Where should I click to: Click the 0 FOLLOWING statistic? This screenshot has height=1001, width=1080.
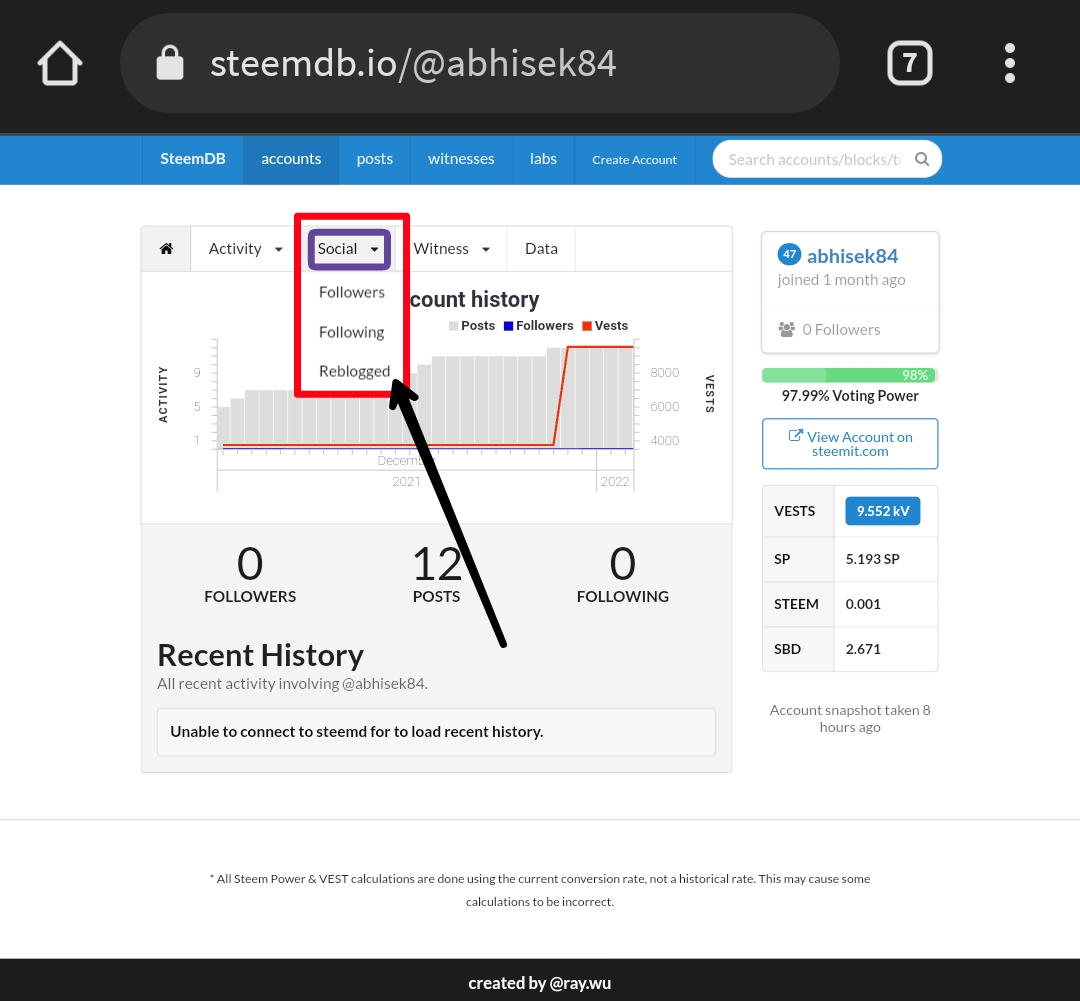point(623,574)
